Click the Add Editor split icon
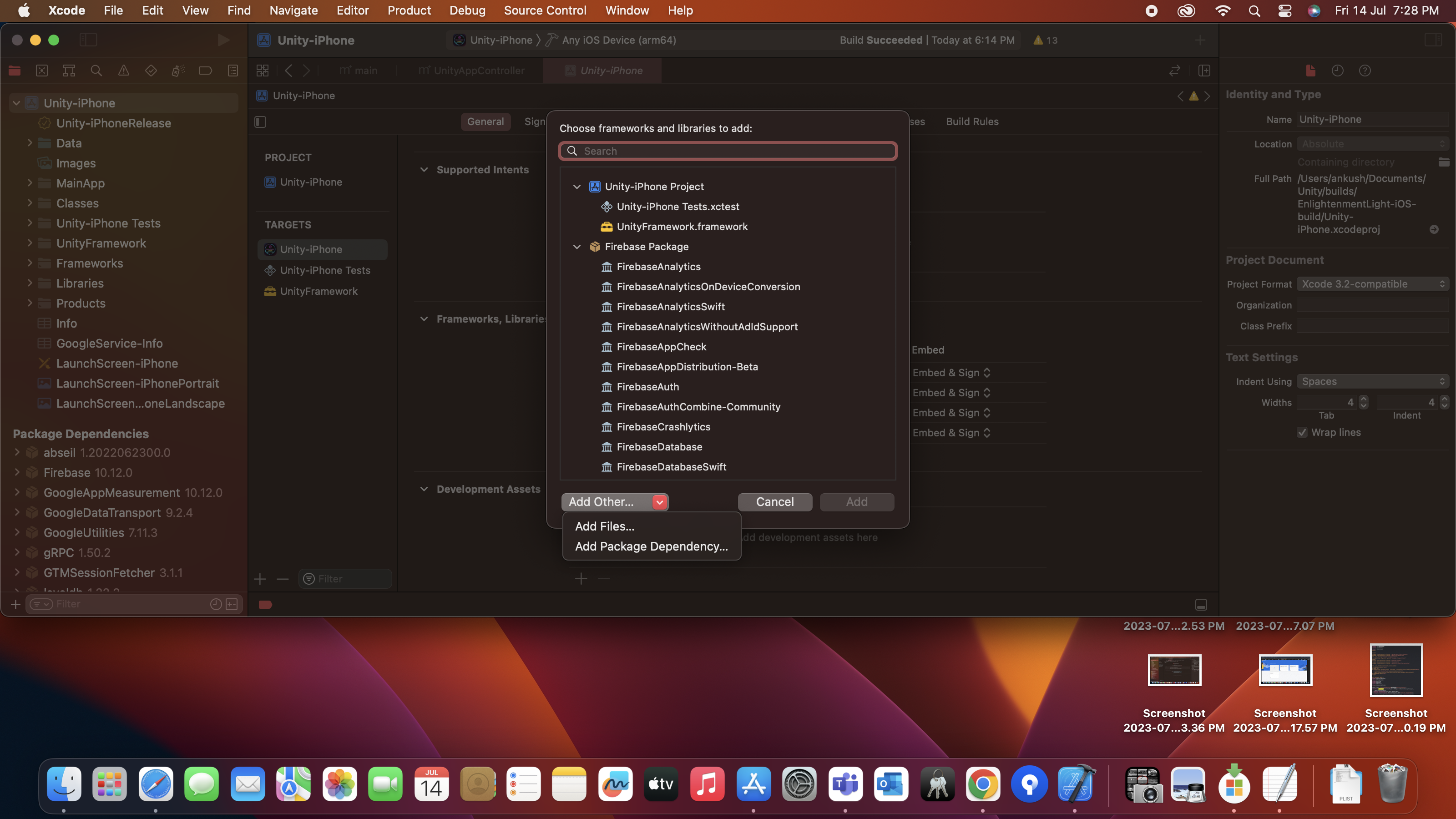 (1204, 71)
